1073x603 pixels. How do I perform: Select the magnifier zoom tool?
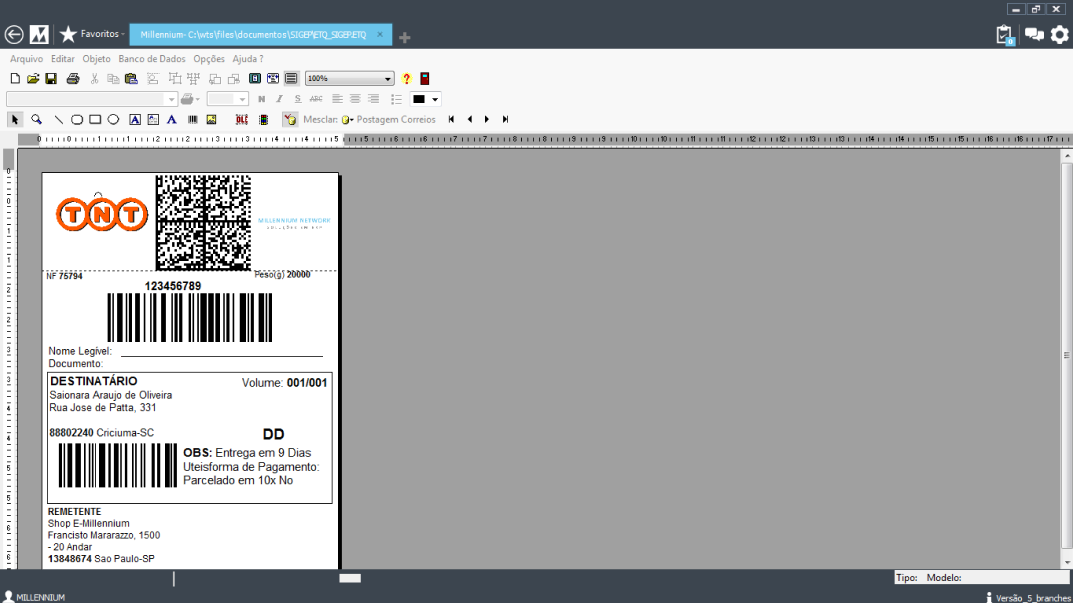[x=36, y=119]
